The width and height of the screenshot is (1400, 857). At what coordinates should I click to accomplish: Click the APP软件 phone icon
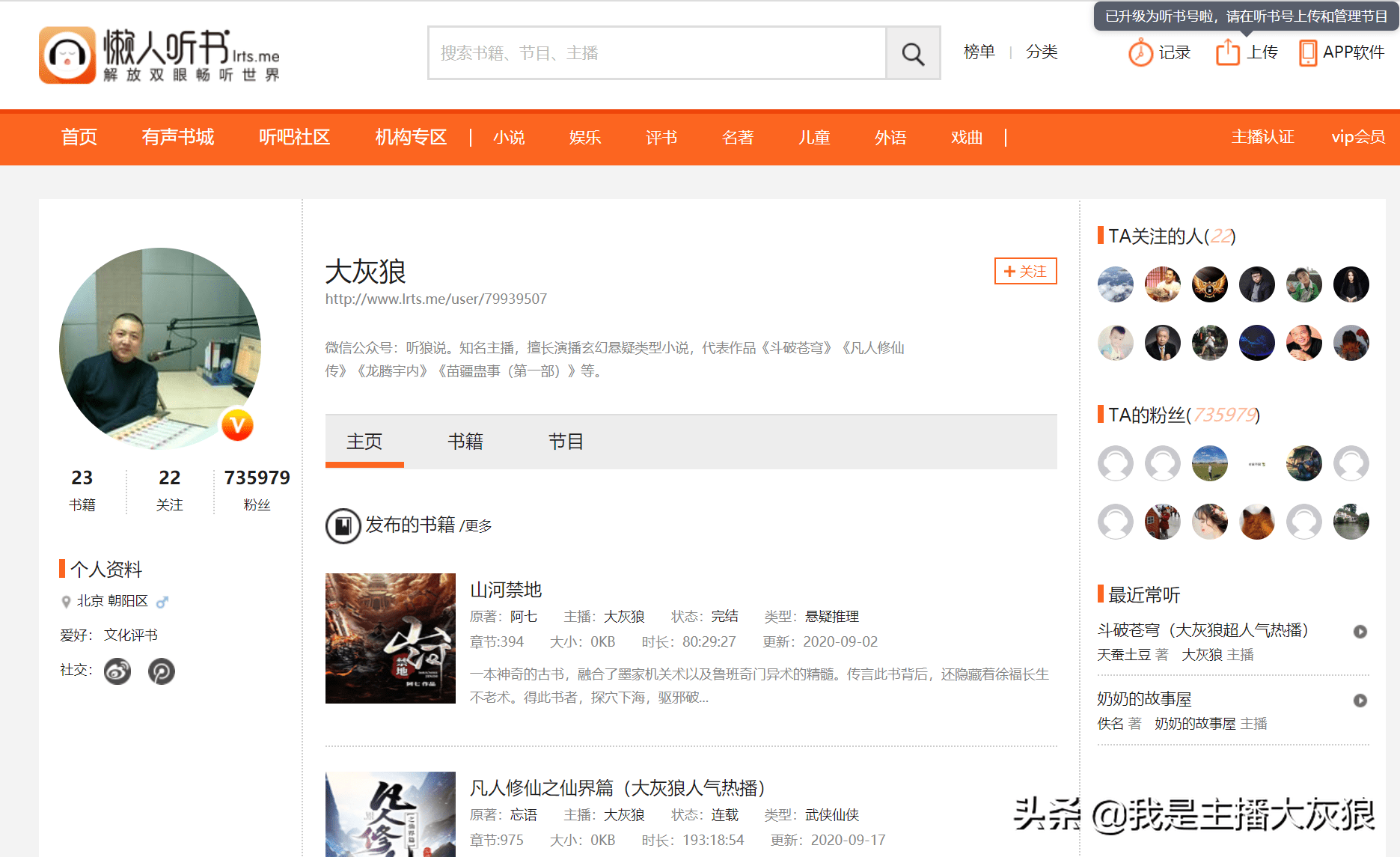pos(1308,52)
